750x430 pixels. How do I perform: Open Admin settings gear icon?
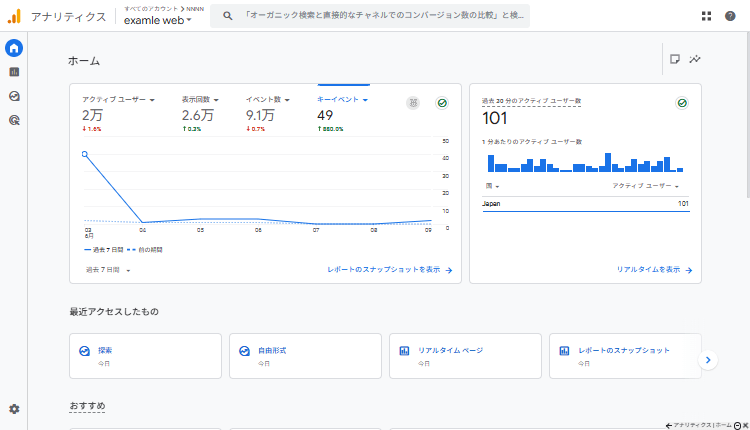tap(14, 409)
